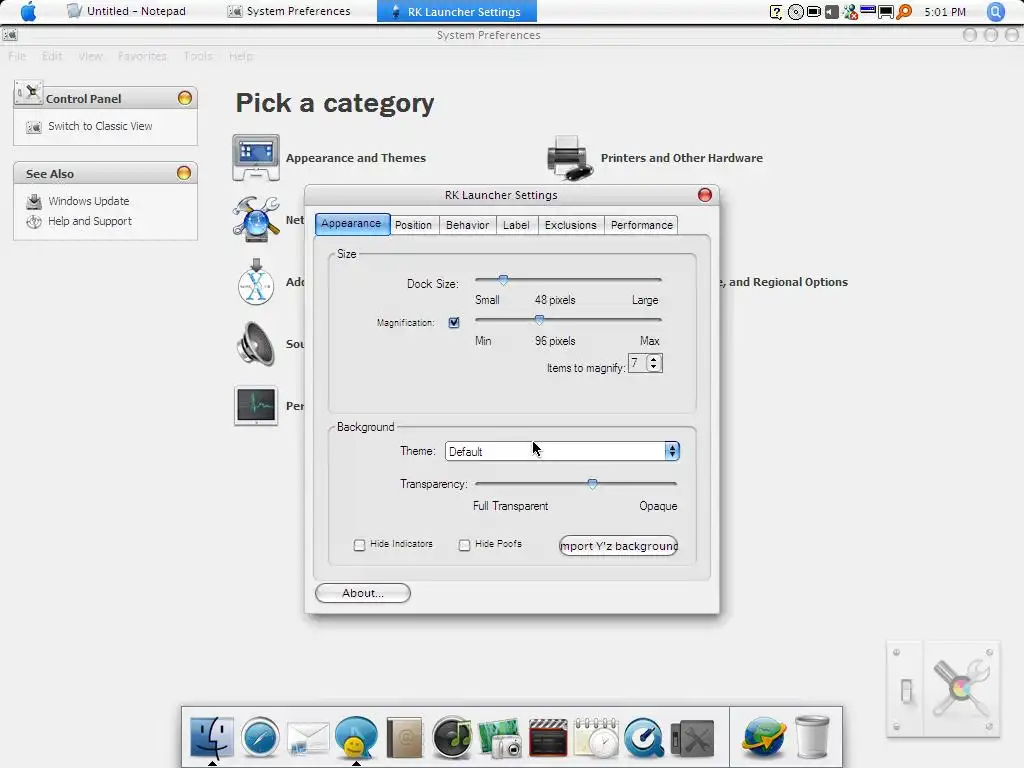Enable the Hide Indicators checkbox

tap(359, 545)
